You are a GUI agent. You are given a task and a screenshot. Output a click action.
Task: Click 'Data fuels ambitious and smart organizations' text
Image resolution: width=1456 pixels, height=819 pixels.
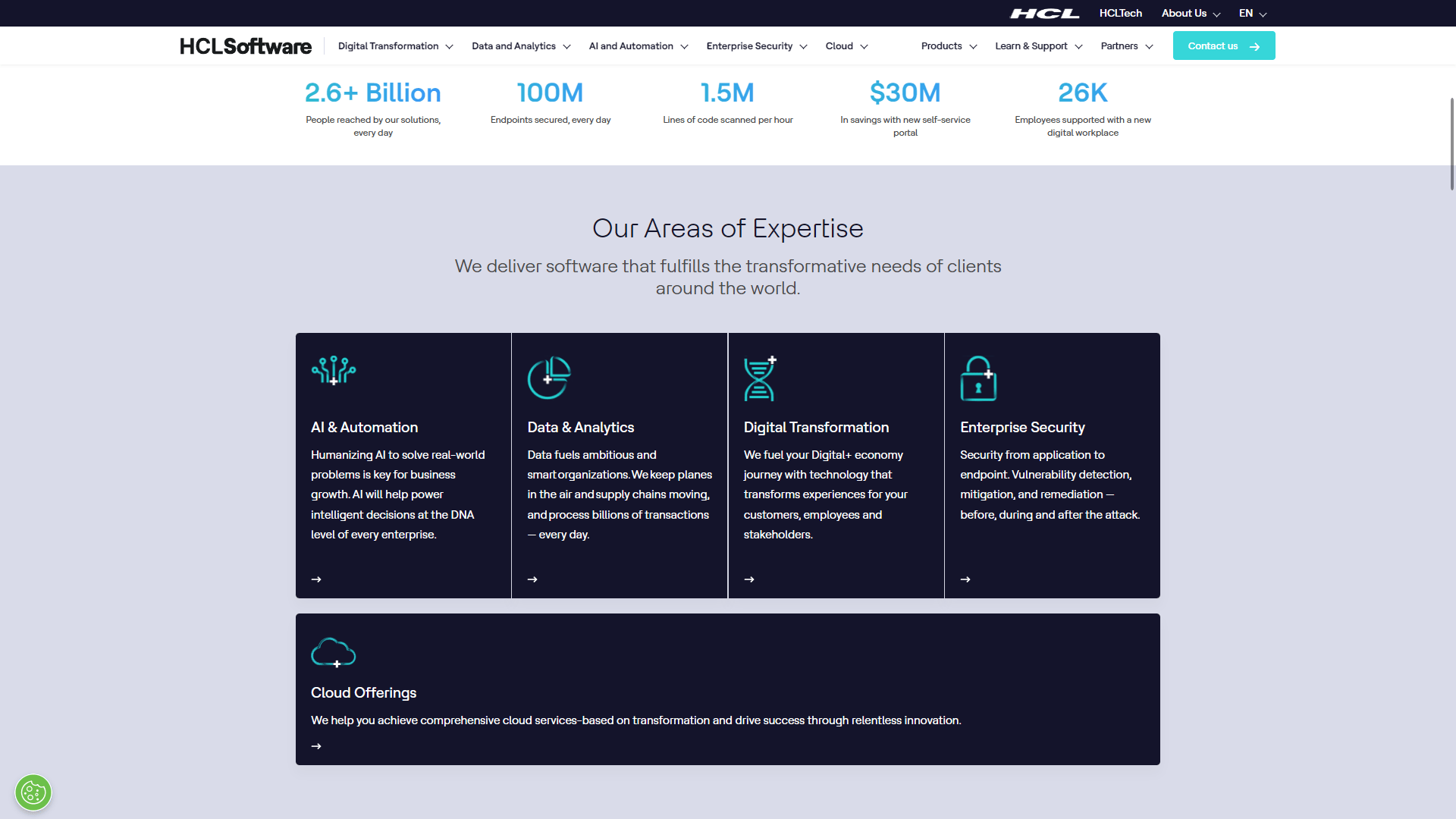pyautogui.click(x=620, y=494)
